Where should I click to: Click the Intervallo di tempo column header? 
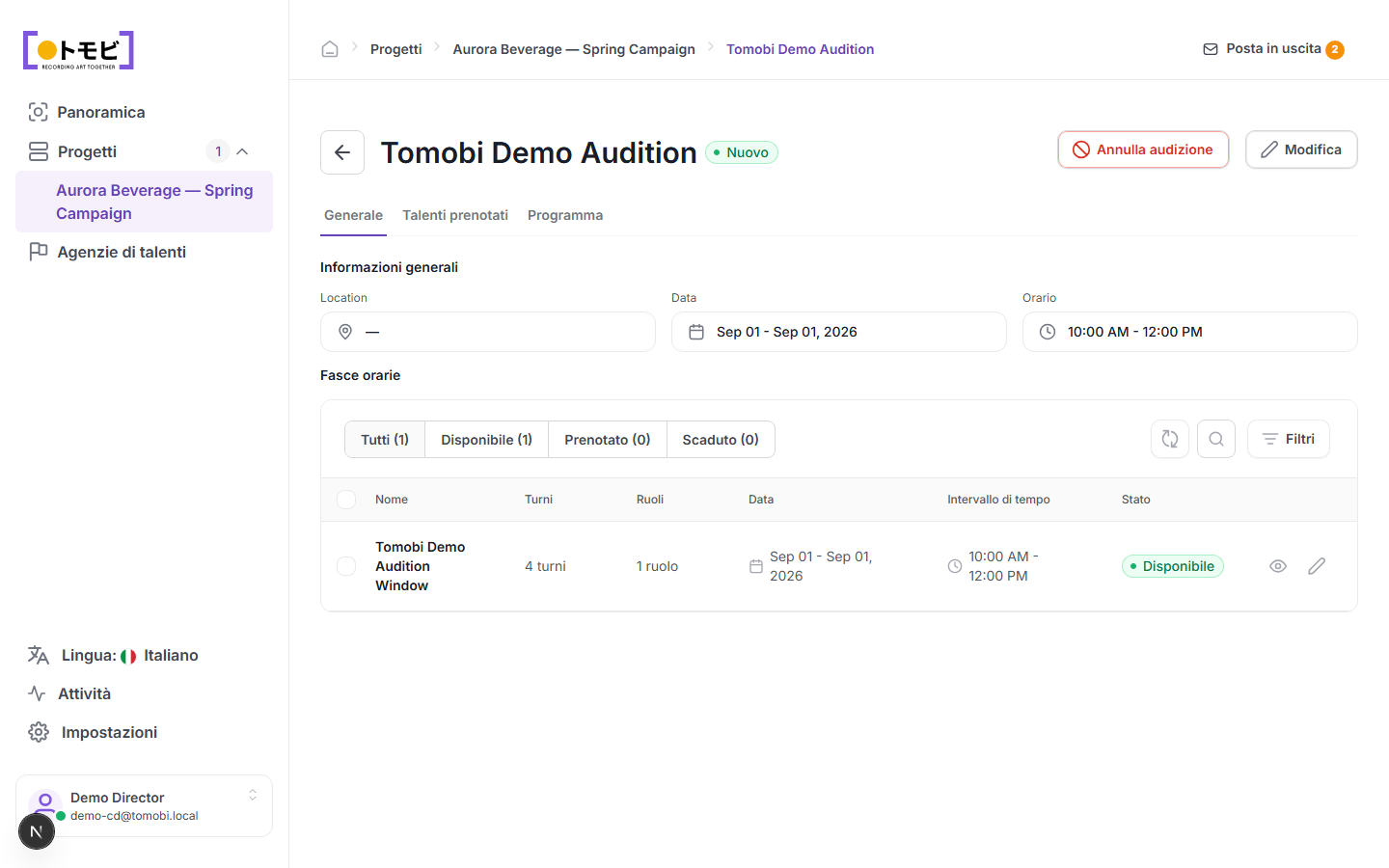[x=998, y=500]
